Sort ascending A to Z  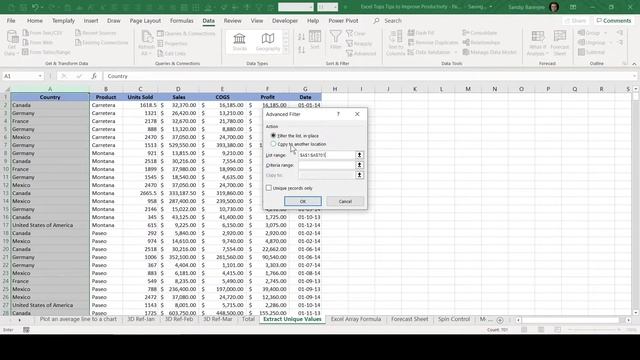[x=301, y=37]
